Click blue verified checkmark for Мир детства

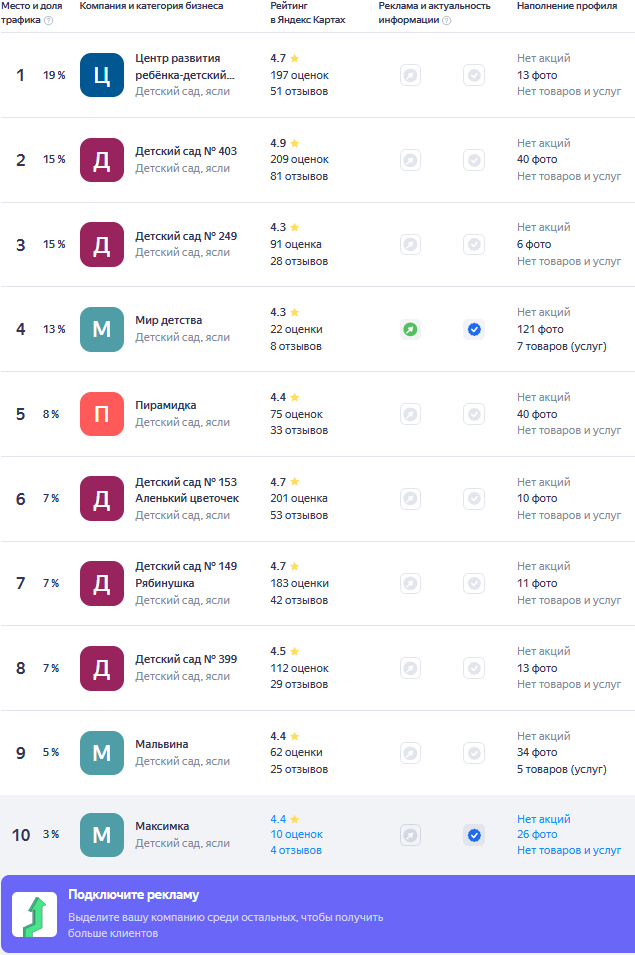pos(474,329)
